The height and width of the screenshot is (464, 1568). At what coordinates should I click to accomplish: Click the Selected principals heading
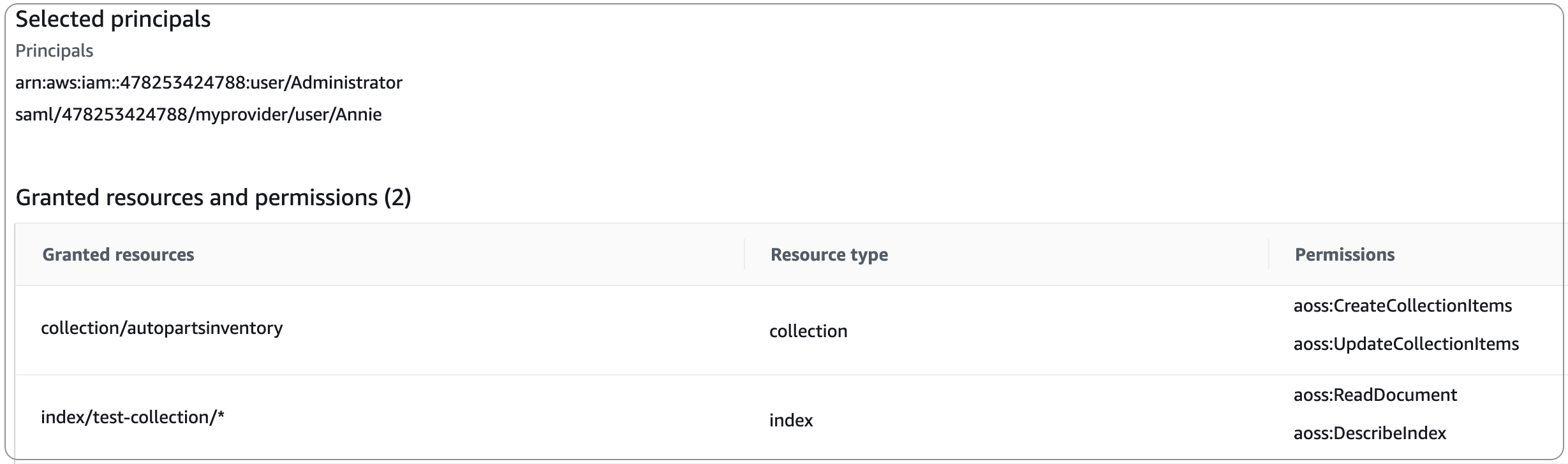pyautogui.click(x=113, y=20)
